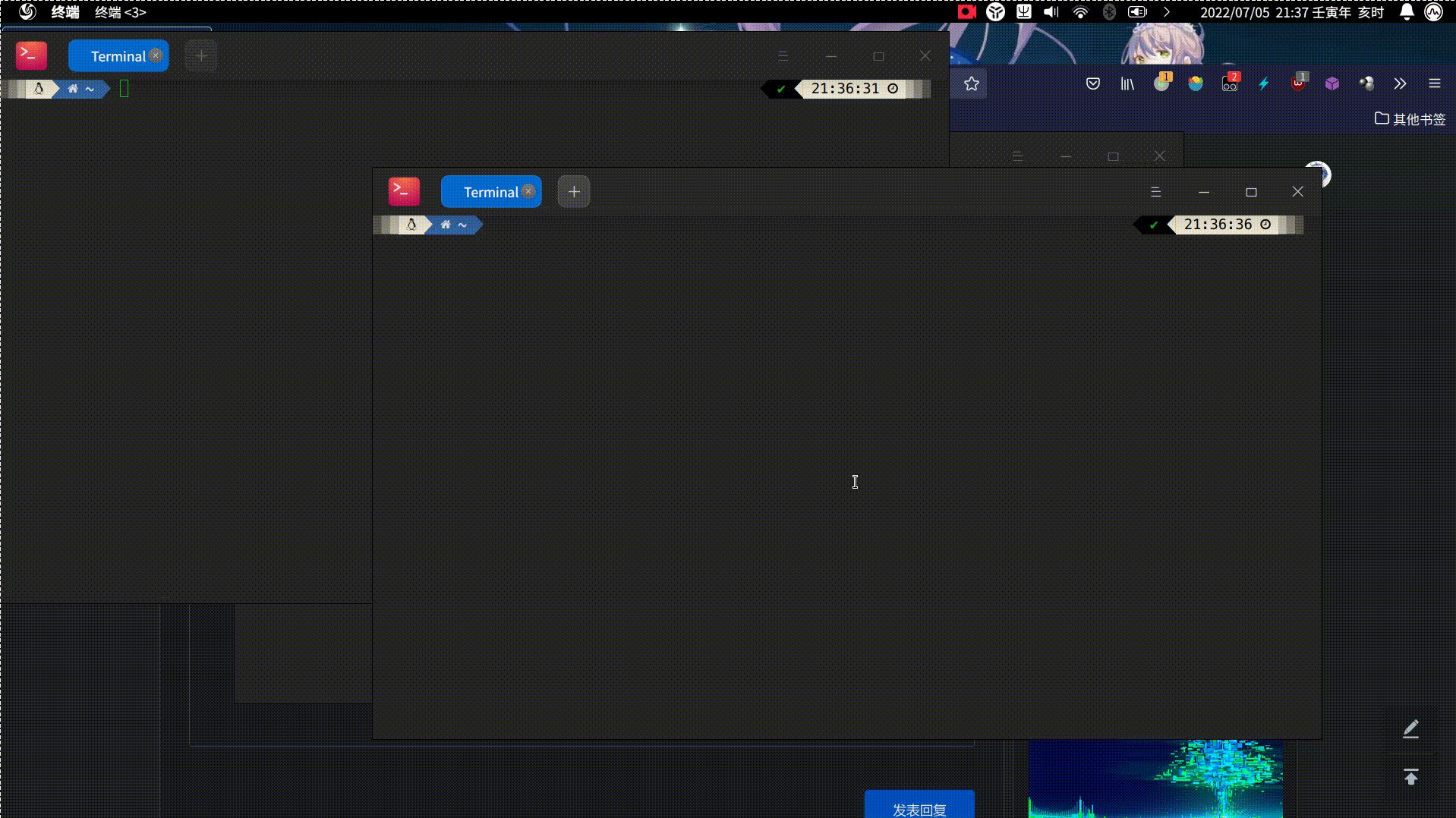Viewport: 1456px width, 818px height.
Task: Click the 发表回复 reply button
Action: coord(919,809)
